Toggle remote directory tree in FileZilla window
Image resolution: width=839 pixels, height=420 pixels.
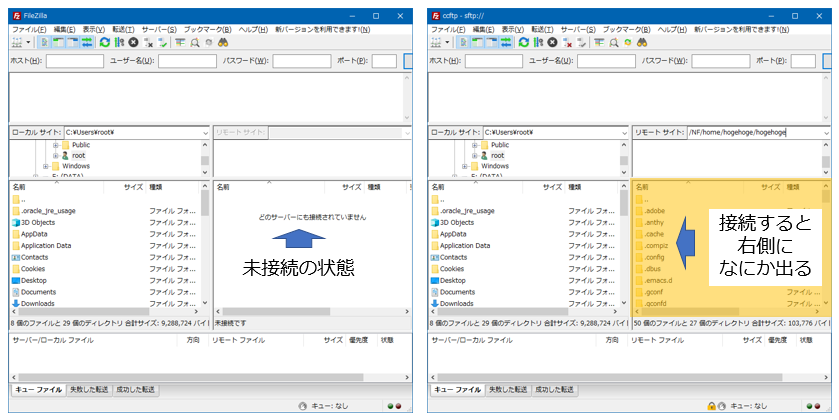coord(73,42)
